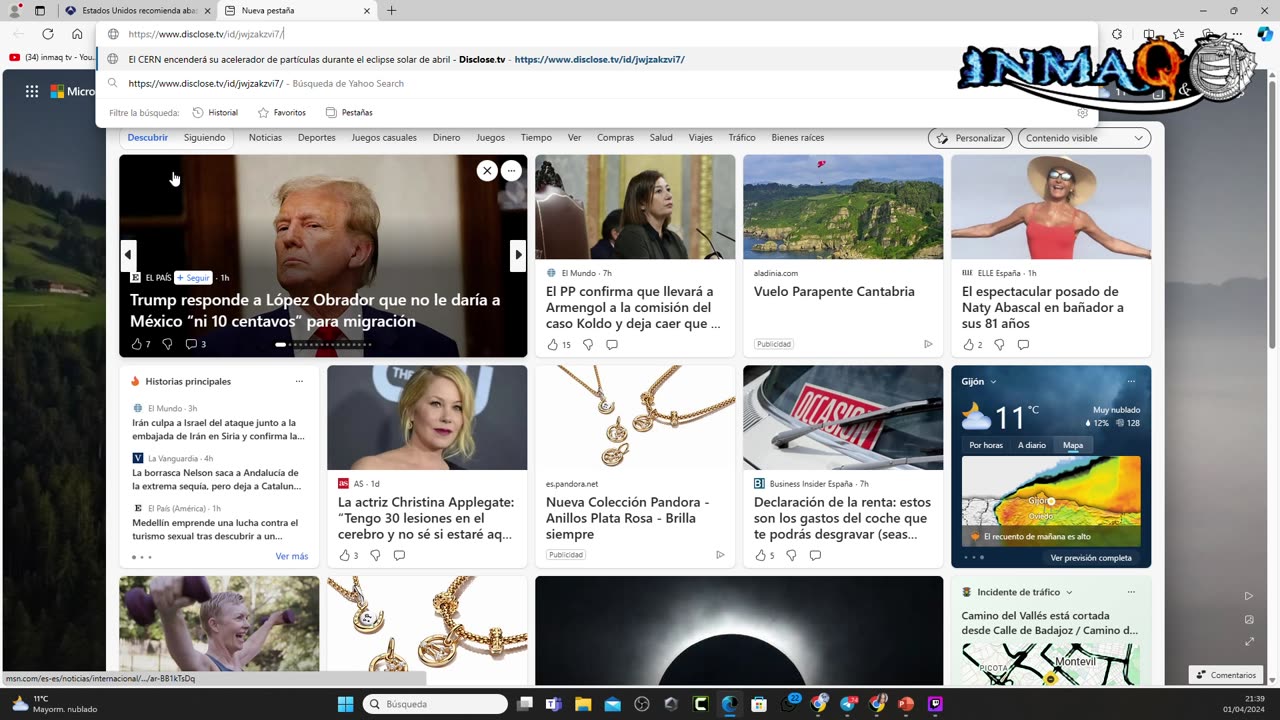
Task: Toggle Seguir for EL PAÍS source
Action: click(x=194, y=277)
